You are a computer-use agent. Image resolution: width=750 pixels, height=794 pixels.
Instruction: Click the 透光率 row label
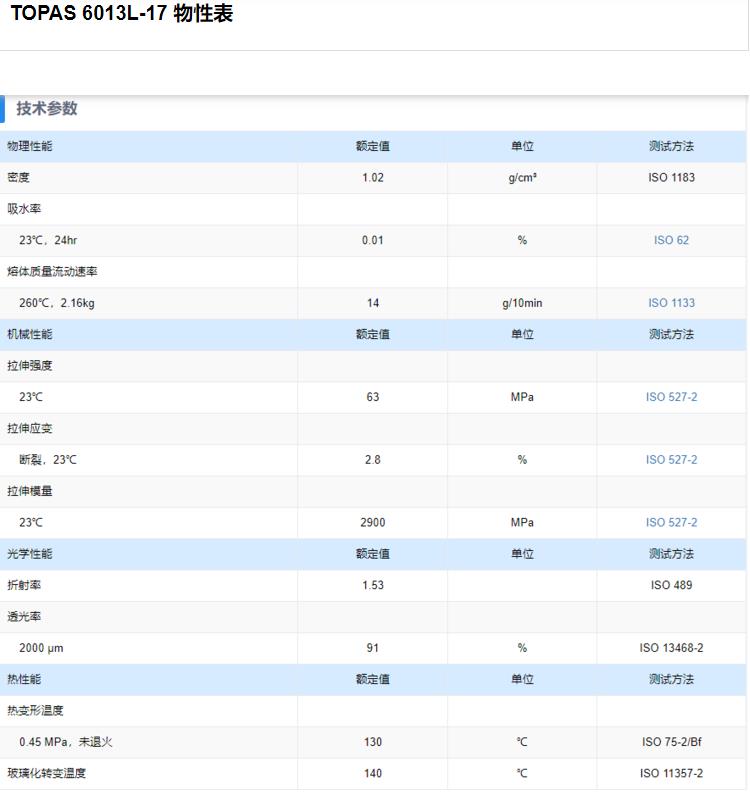[x=24, y=617]
